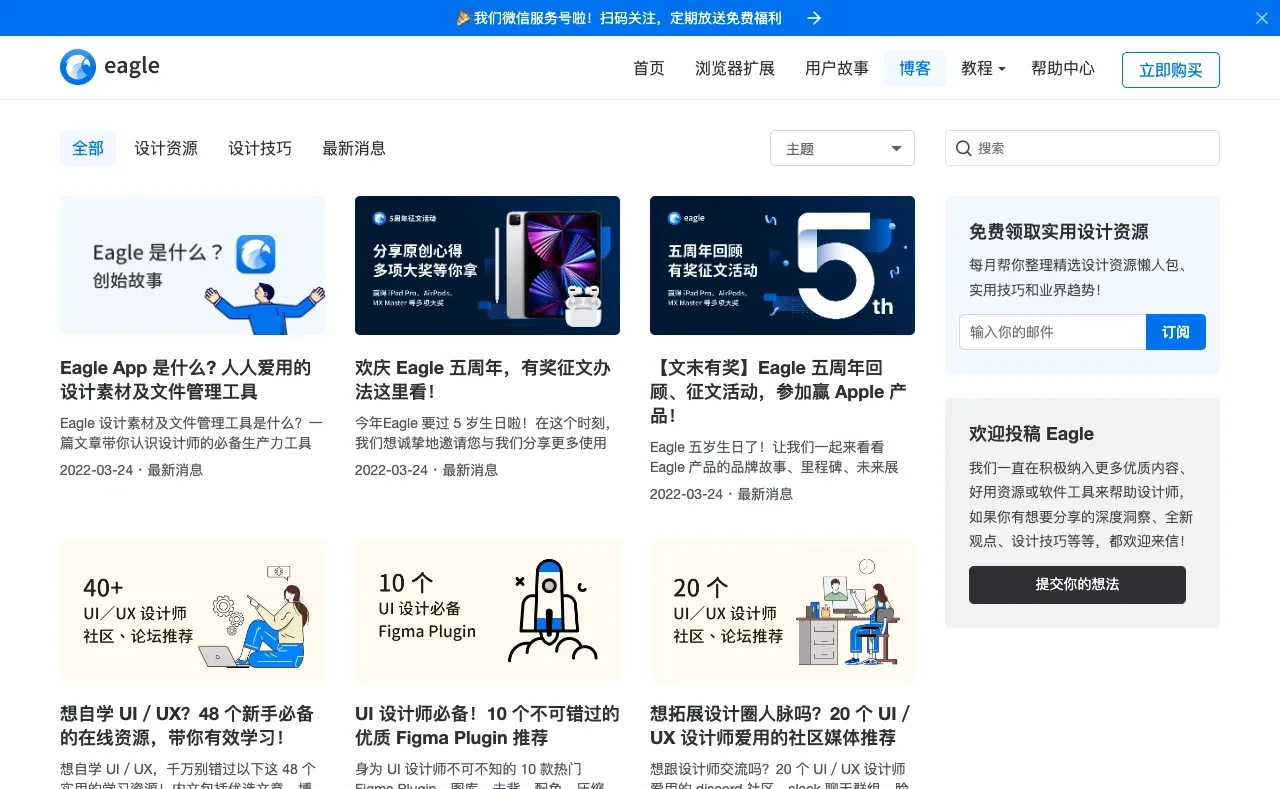Open the Eagle 是什么 article thumbnail
This screenshot has height=789, width=1280.
192,265
